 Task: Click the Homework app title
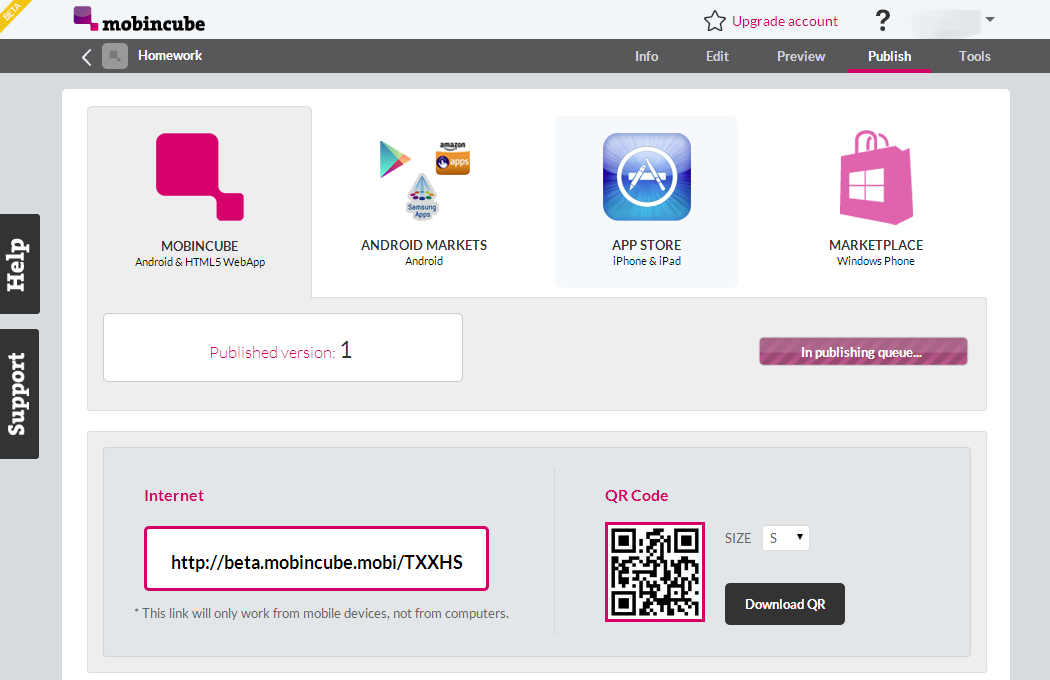point(170,56)
